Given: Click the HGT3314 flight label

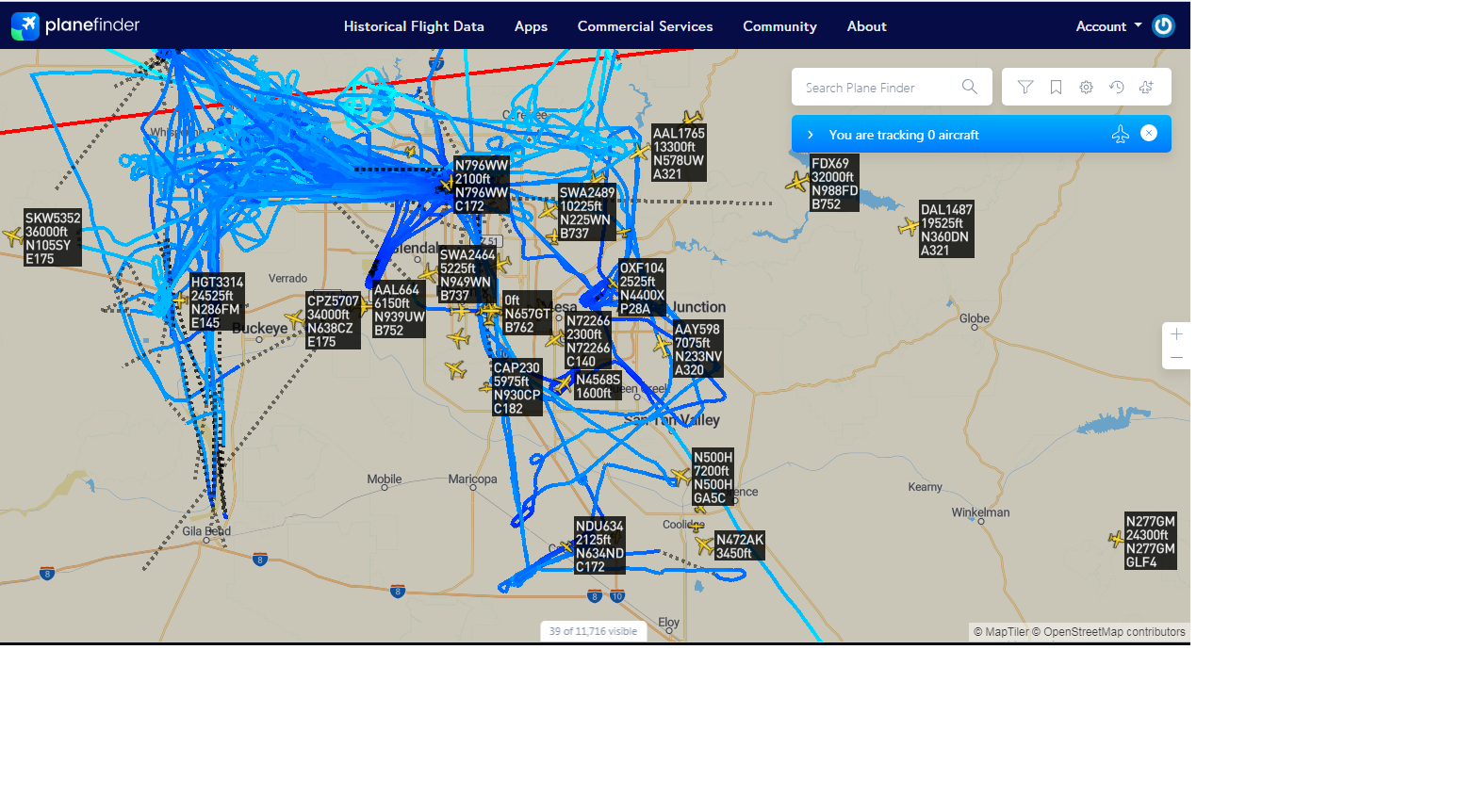Looking at the screenshot, I should tap(217, 302).
